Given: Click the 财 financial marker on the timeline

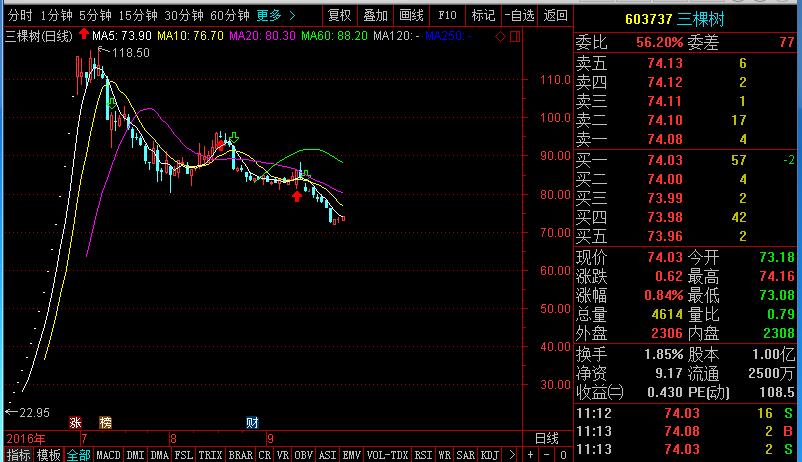Looking at the screenshot, I should click(251, 423).
